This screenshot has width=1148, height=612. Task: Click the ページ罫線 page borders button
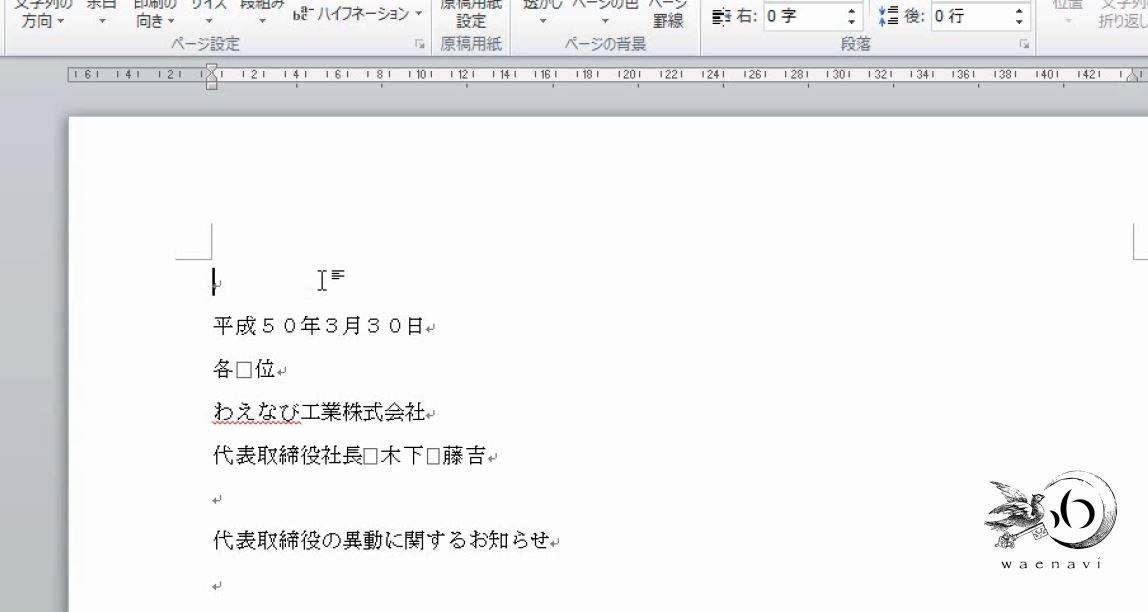[x=668, y=14]
